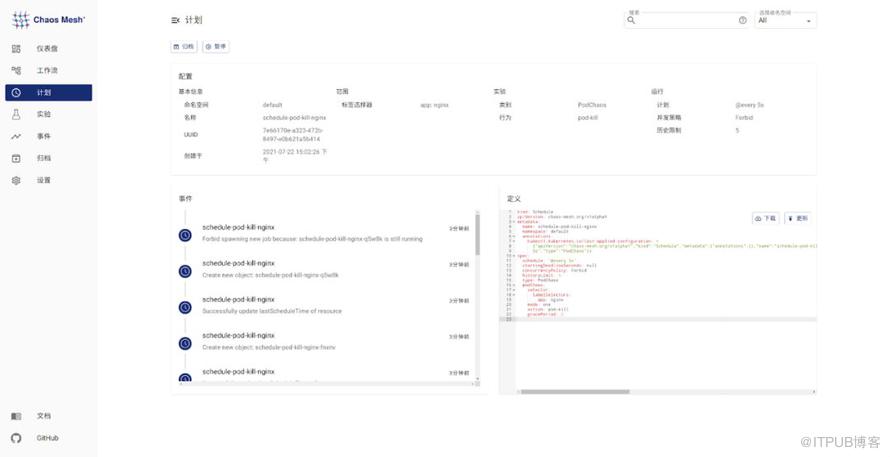Select the namespace value 'default'
Image resolution: width=890 pixels, height=457 pixels.
[x=272, y=105]
